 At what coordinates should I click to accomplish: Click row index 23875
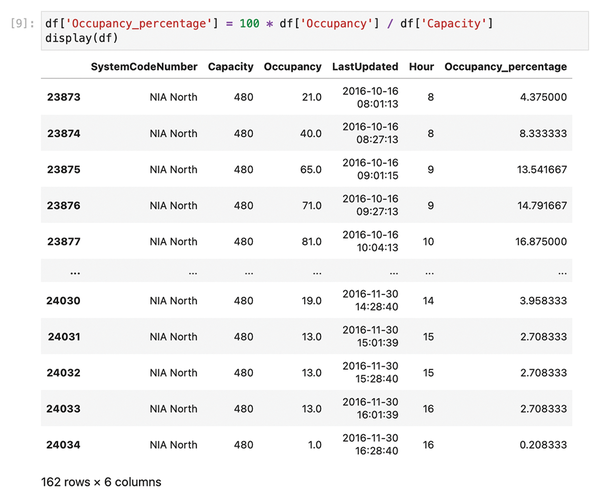(64, 170)
